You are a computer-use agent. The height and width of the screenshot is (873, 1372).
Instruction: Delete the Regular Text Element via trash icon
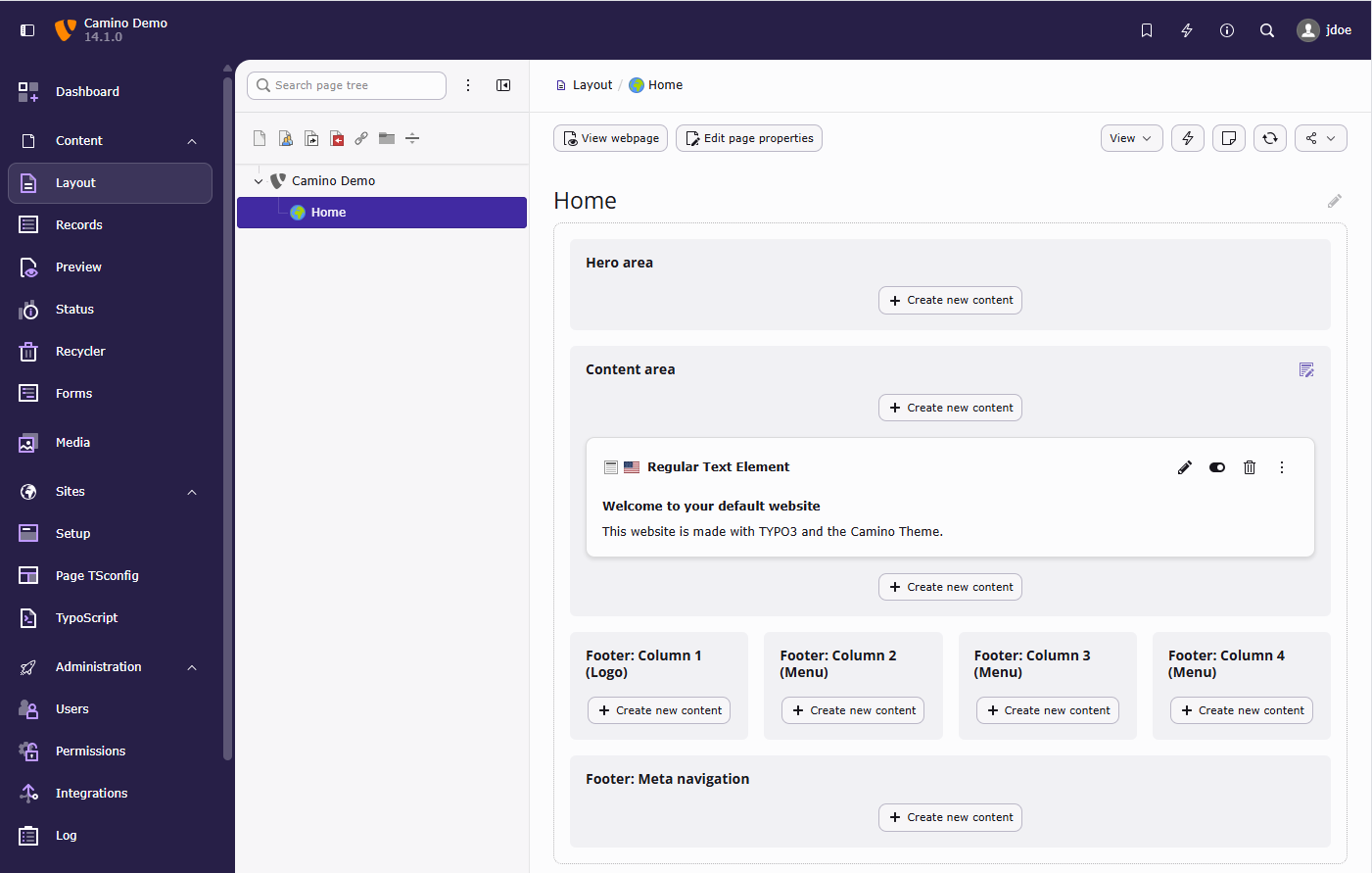tap(1250, 467)
